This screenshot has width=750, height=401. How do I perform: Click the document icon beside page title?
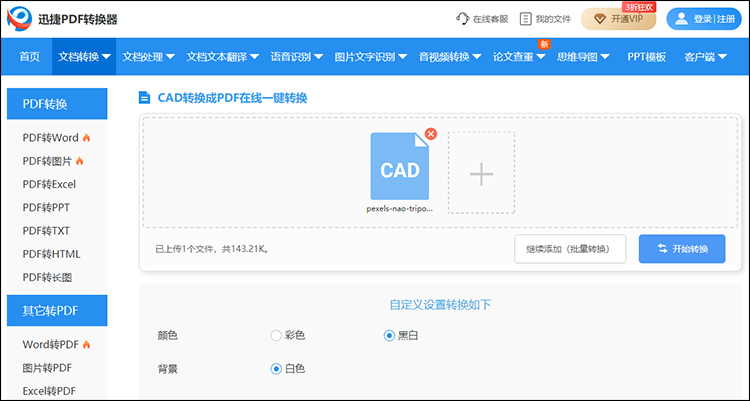144,98
